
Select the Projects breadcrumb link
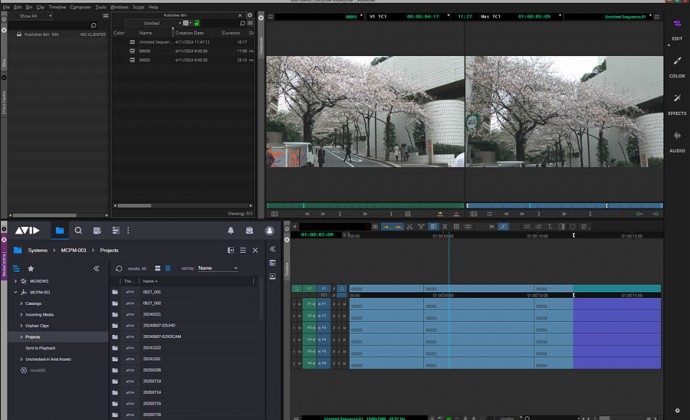109,250
